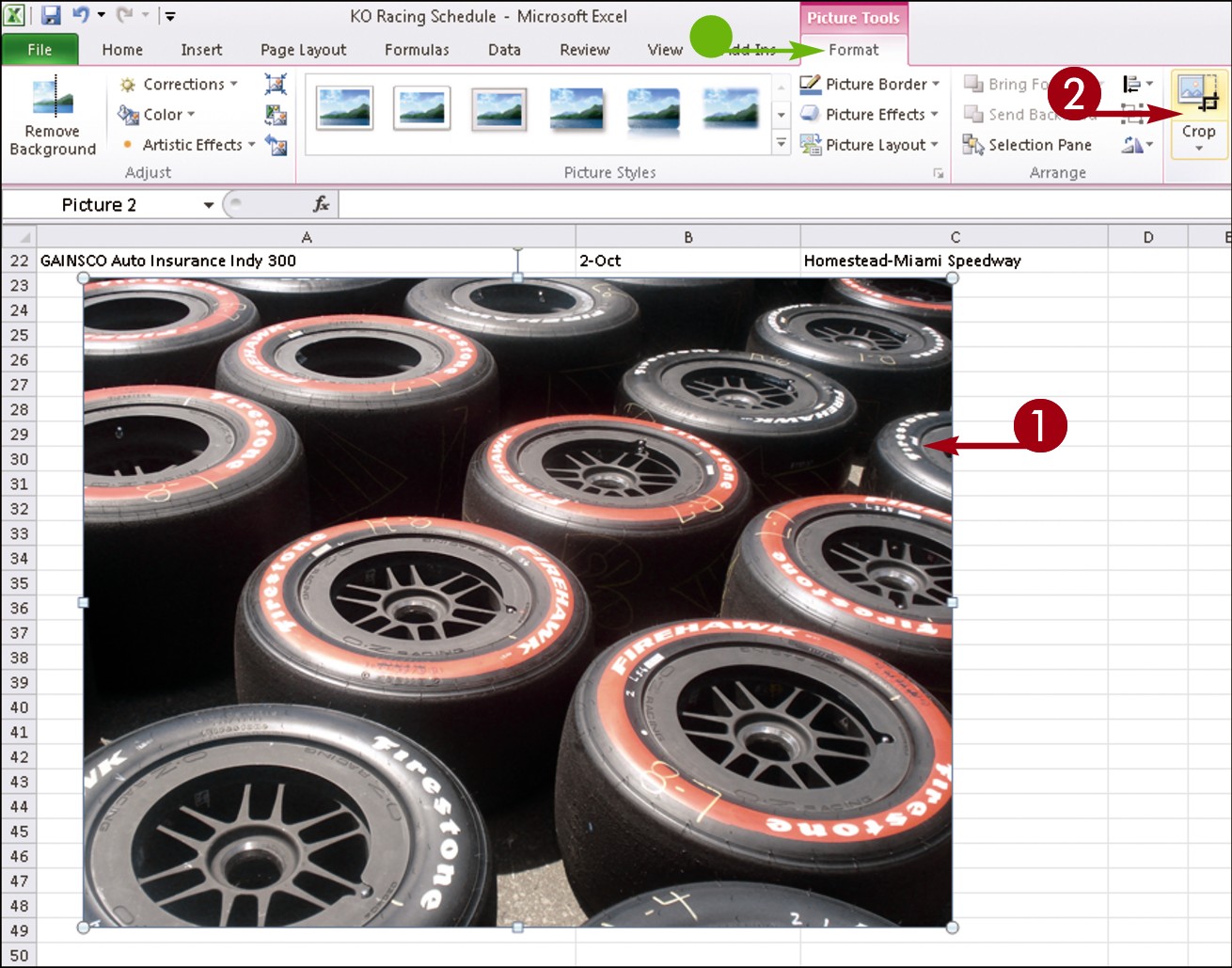Apply the second picture style in the gallery
This screenshot has height=968, width=1232.
[420, 107]
